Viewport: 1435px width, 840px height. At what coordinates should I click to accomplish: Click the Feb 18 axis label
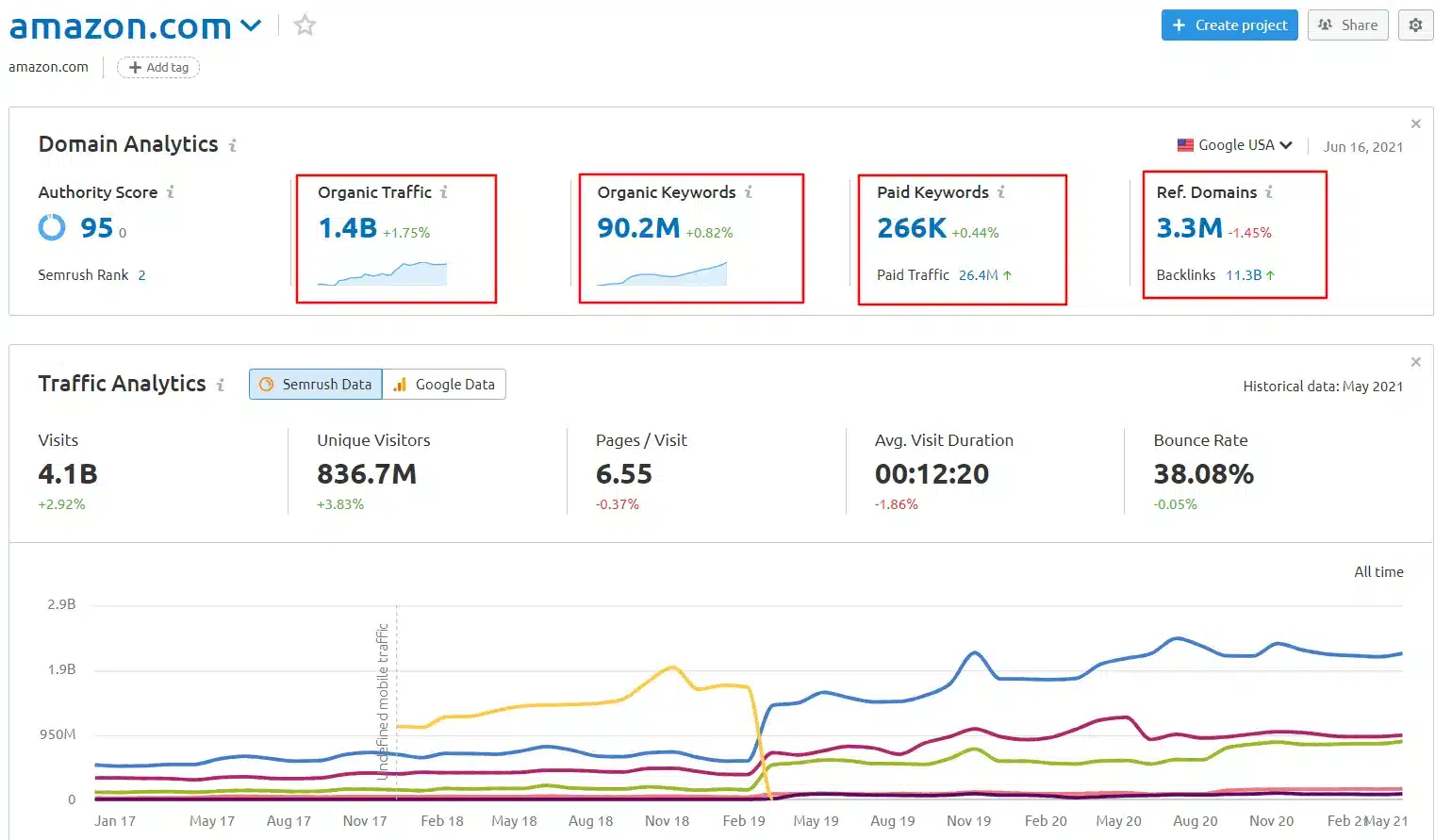coord(442,821)
